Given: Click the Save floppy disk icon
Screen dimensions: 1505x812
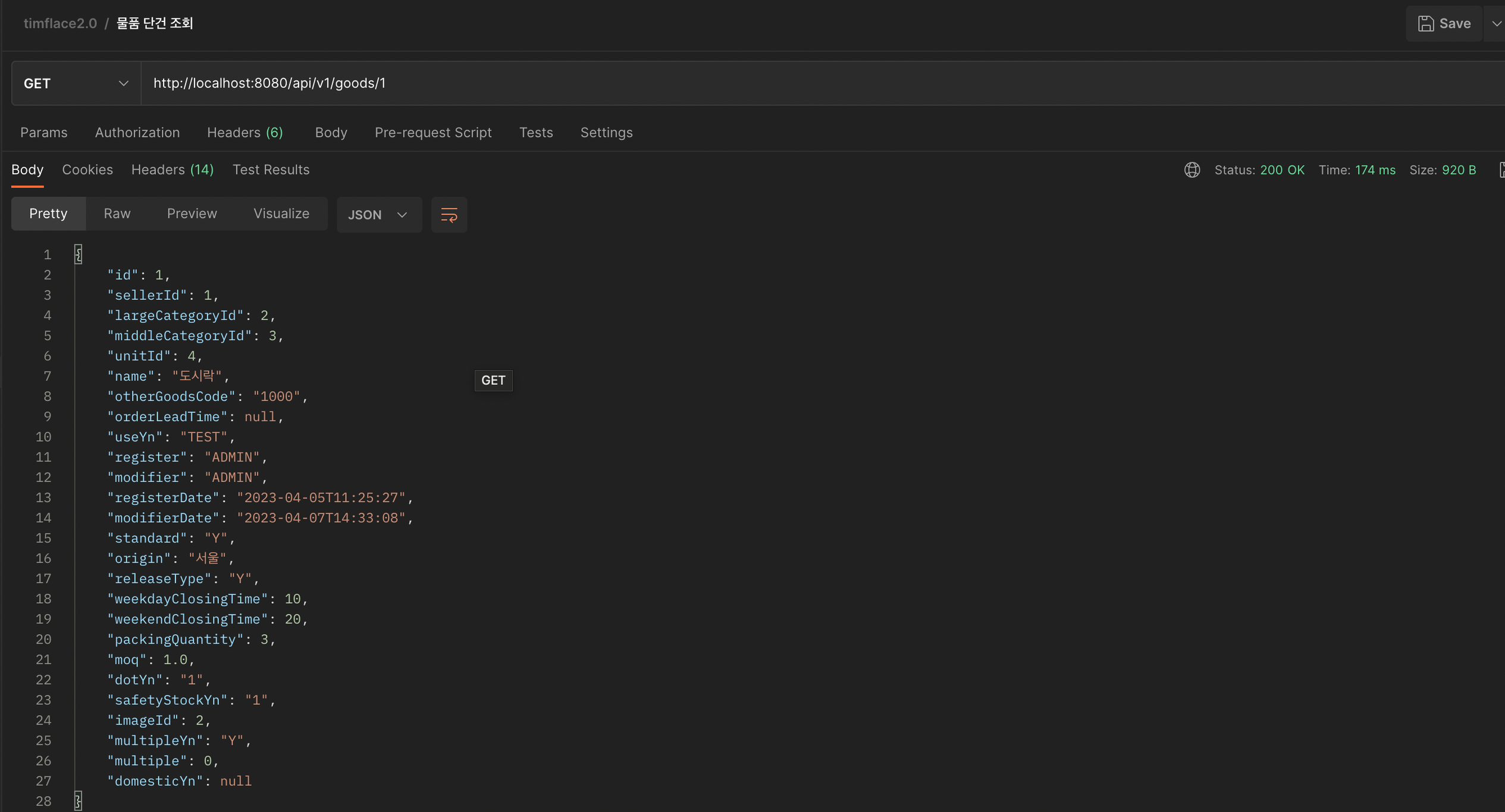Looking at the screenshot, I should pyautogui.click(x=1425, y=24).
